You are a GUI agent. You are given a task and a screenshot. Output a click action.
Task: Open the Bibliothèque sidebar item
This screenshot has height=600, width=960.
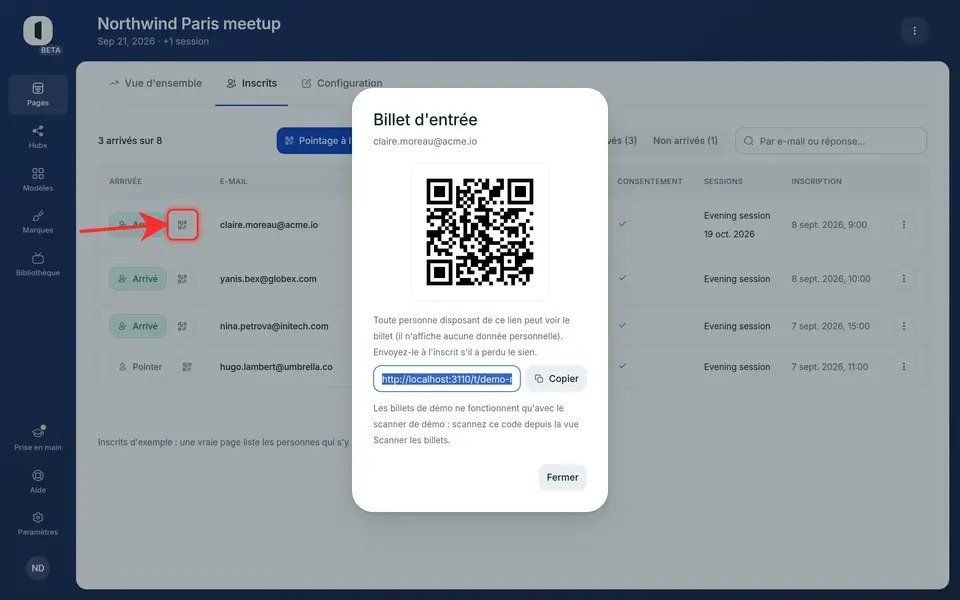[x=37, y=264]
